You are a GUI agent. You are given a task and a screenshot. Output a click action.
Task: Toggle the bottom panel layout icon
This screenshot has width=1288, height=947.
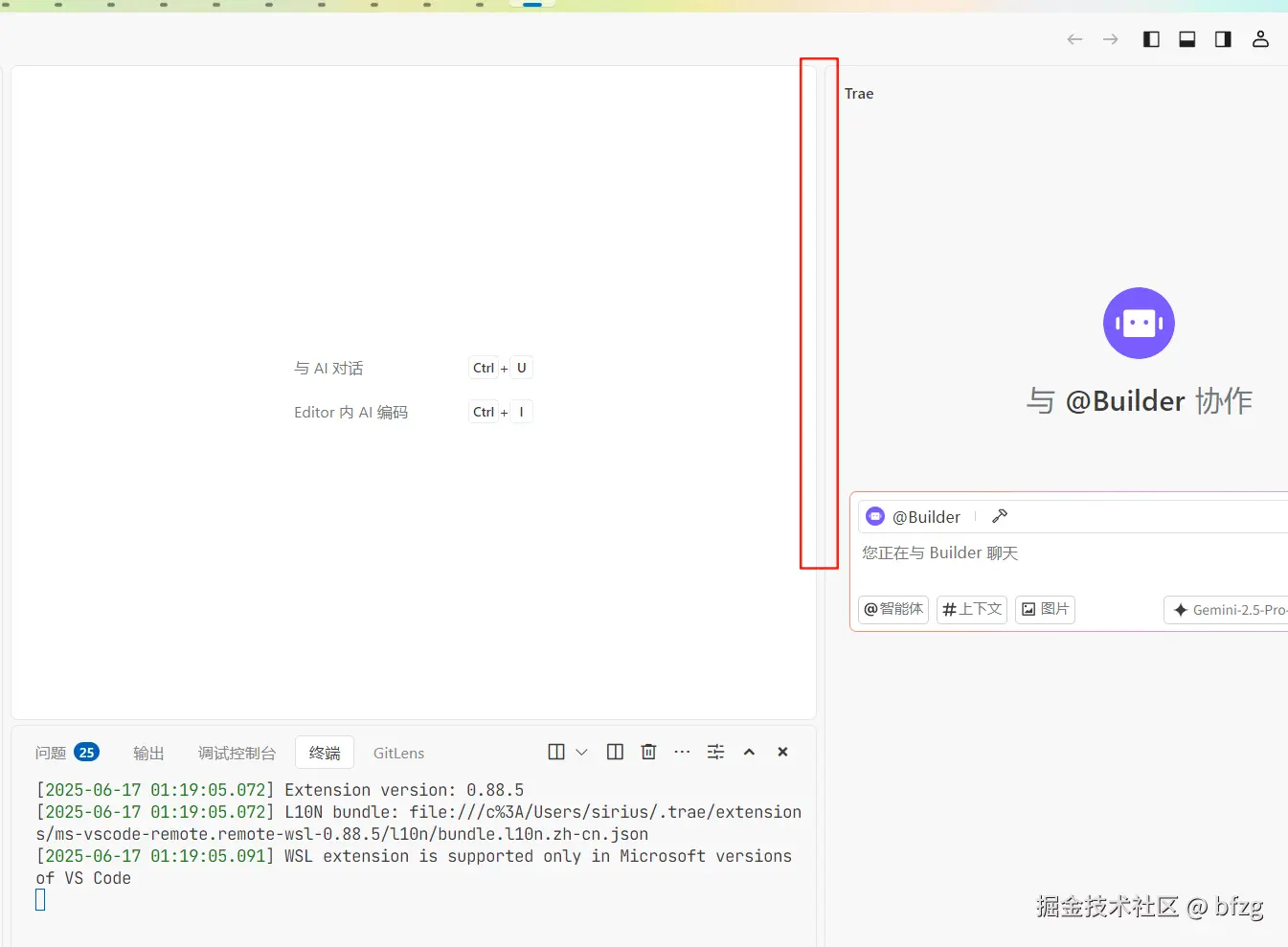[1186, 39]
